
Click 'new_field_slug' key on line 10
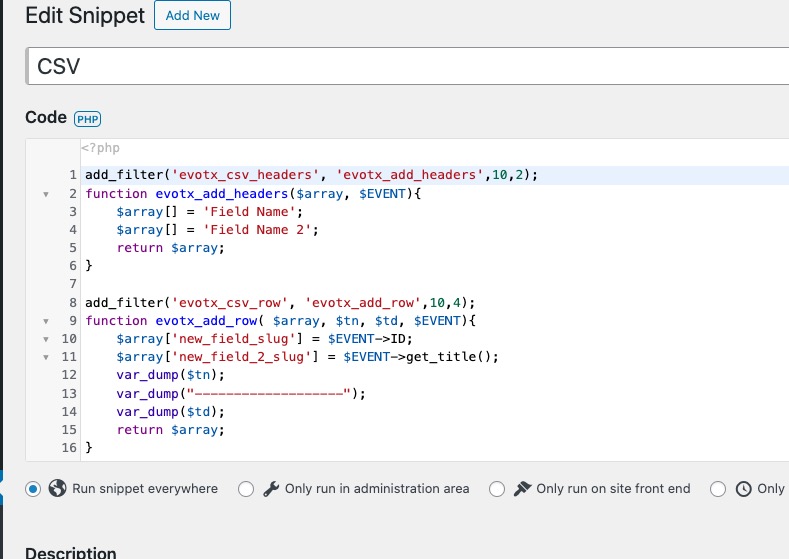point(233,339)
